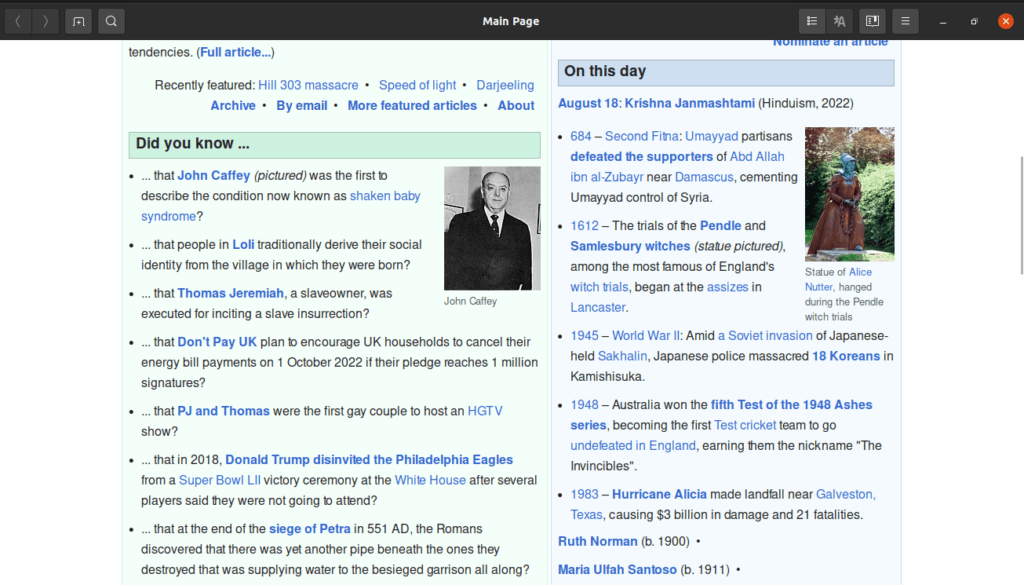The width and height of the screenshot is (1024, 585).
Task: Click the By email link
Action: pos(302,106)
